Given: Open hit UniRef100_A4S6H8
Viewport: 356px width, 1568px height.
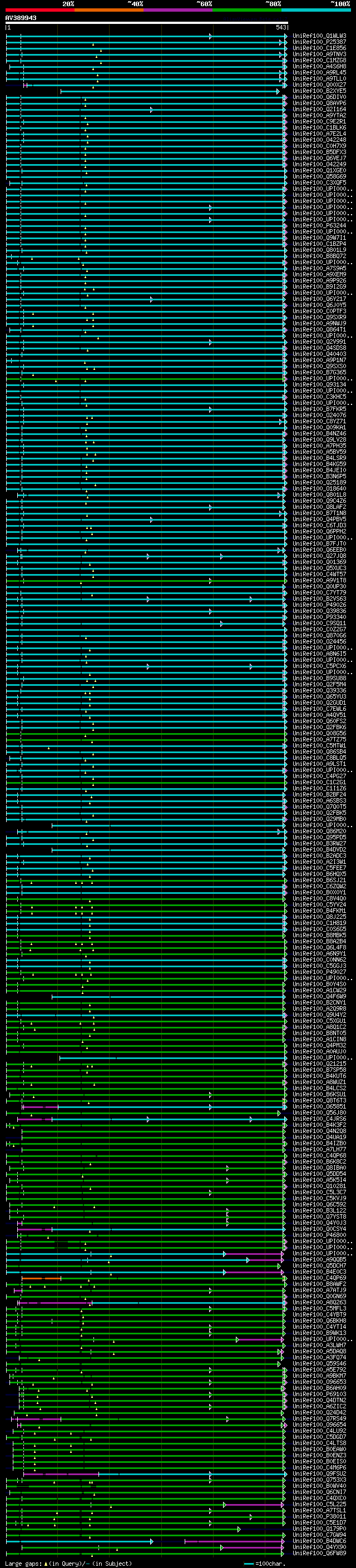Looking at the screenshot, I should coord(319,66).
